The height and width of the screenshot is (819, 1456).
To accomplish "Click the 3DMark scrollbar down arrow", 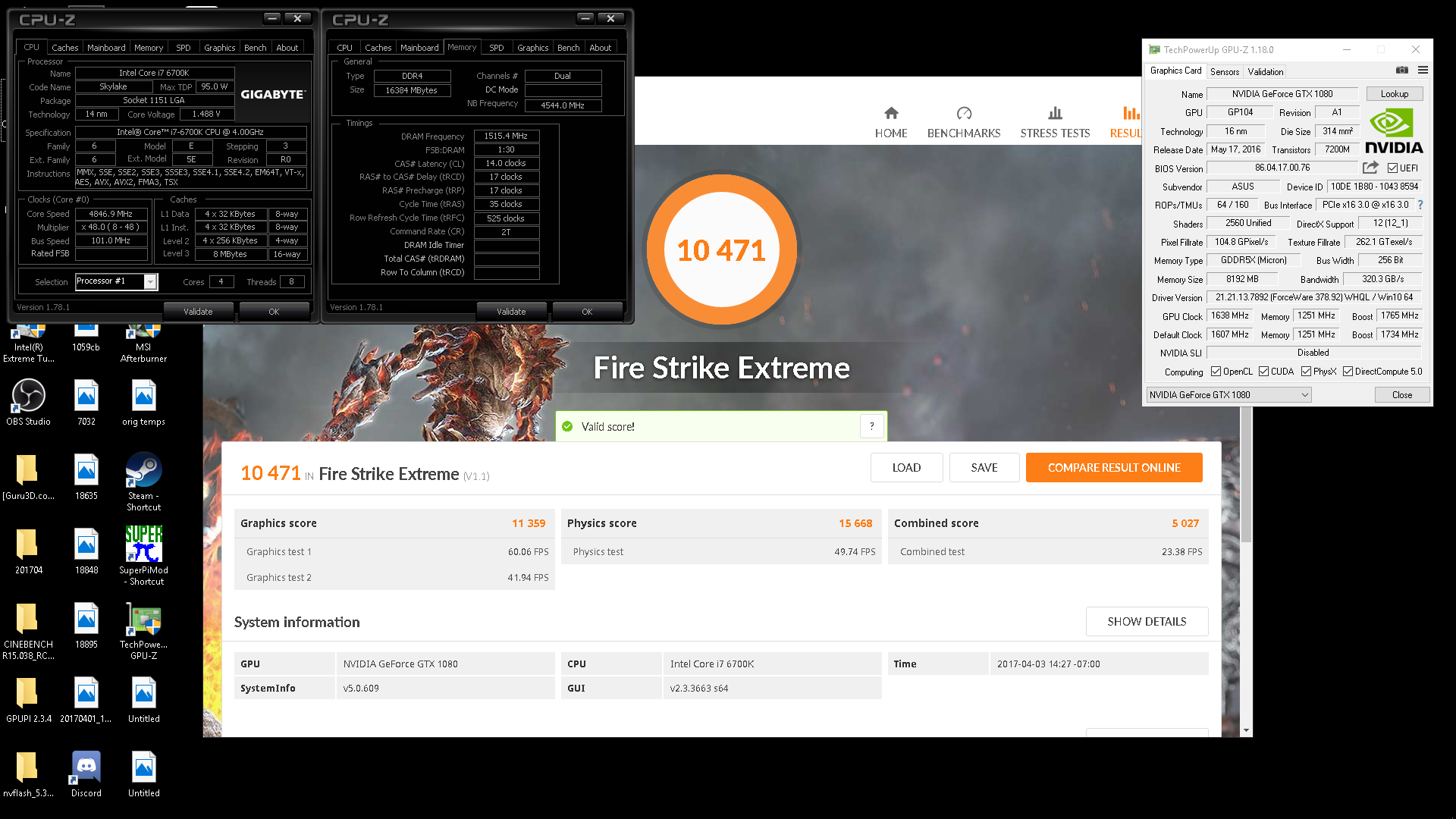I will click(x=1246, y=730).
